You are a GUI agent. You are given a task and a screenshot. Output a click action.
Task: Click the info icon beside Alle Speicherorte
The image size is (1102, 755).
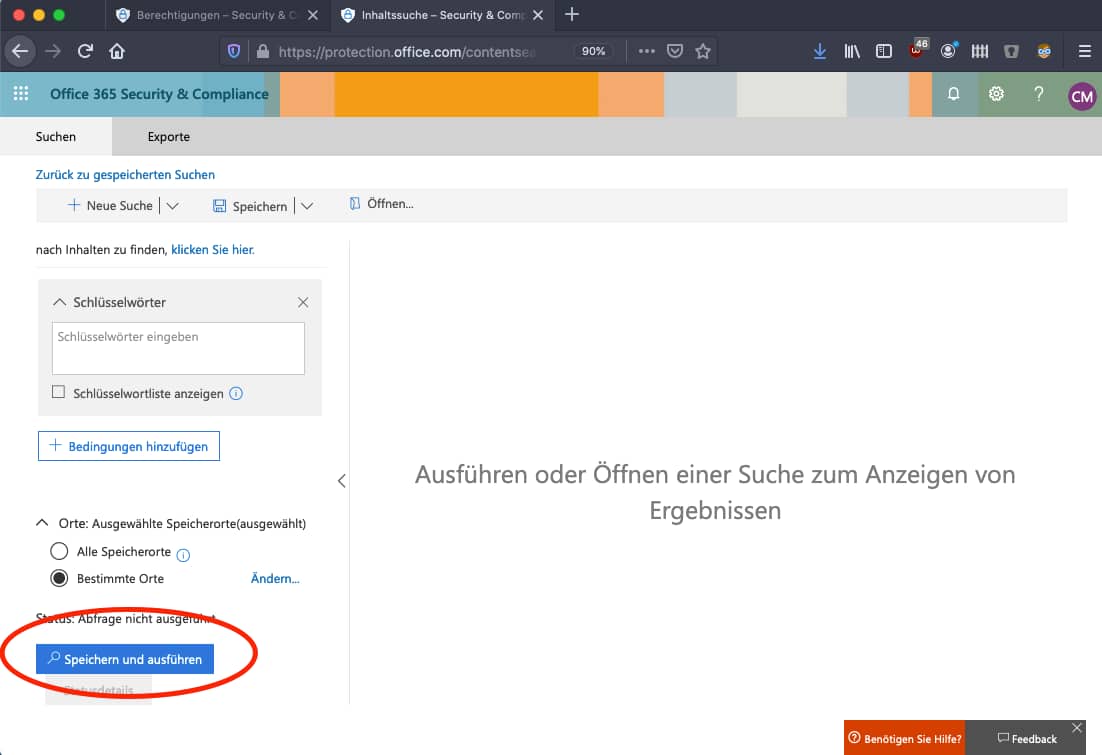click(x=186, y=552)
